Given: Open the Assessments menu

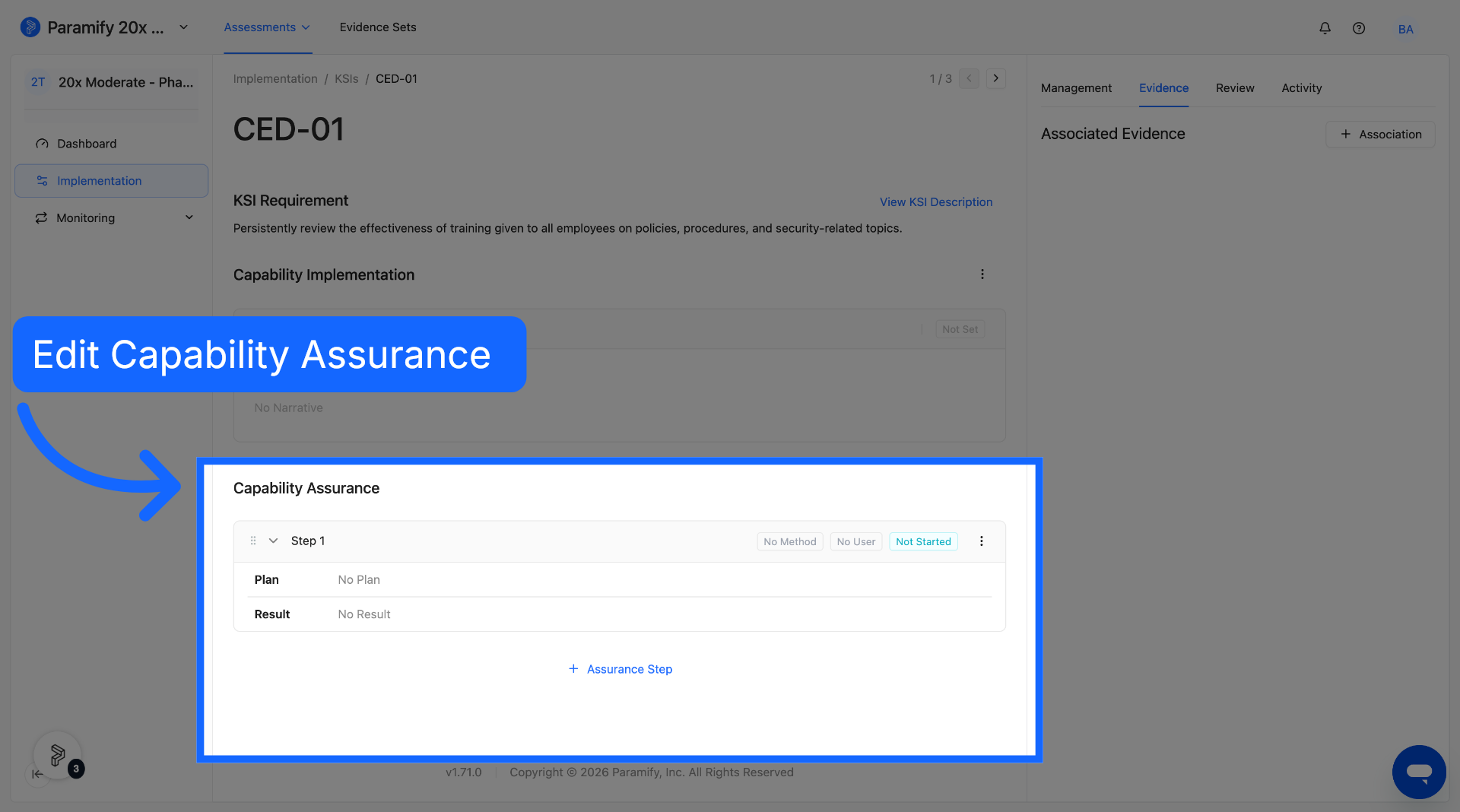Looking at the screenshot, I should coord(267,27).
